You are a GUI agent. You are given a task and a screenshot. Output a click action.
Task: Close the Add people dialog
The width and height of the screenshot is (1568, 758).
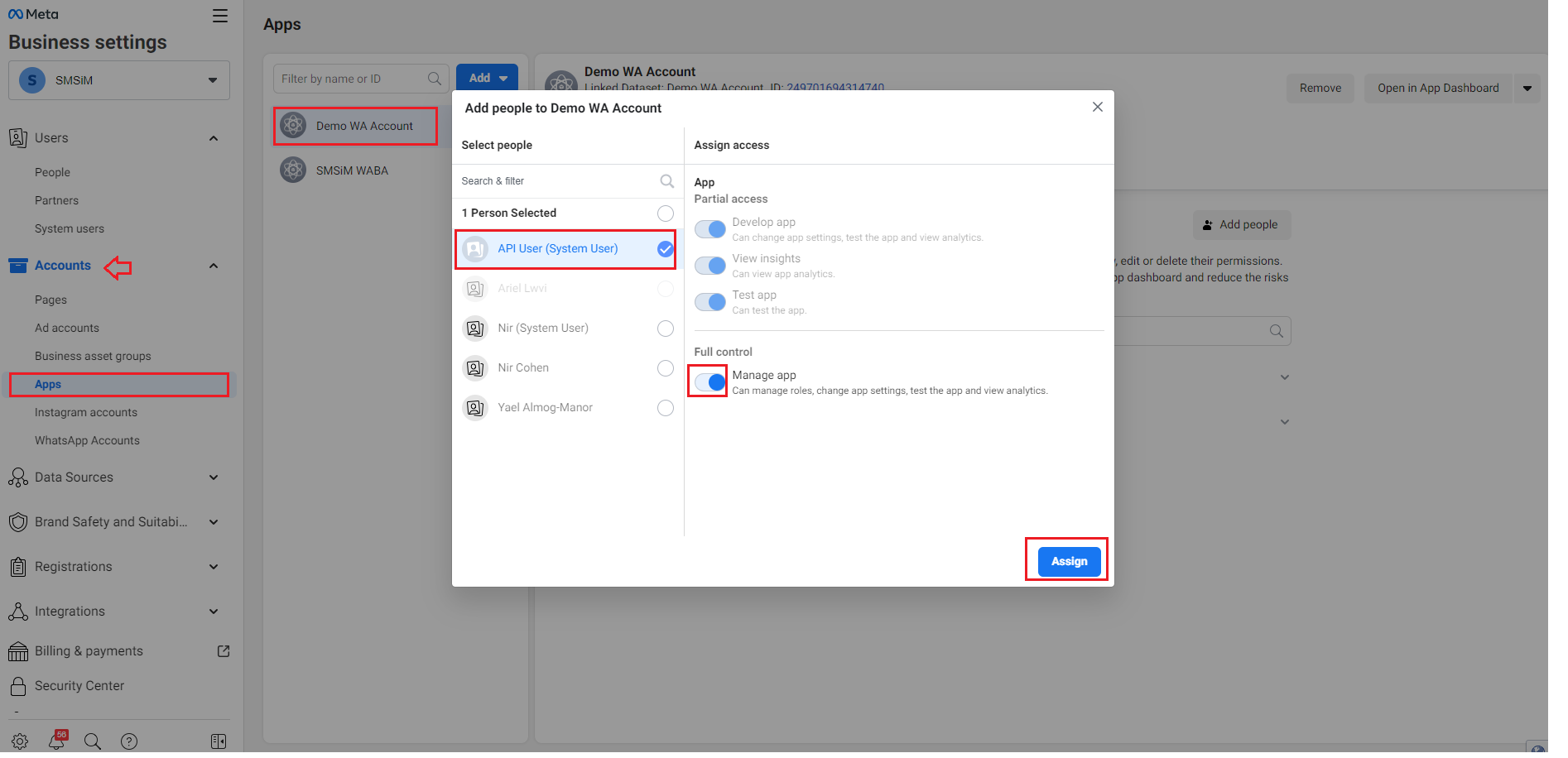(x=1097, y=107)
